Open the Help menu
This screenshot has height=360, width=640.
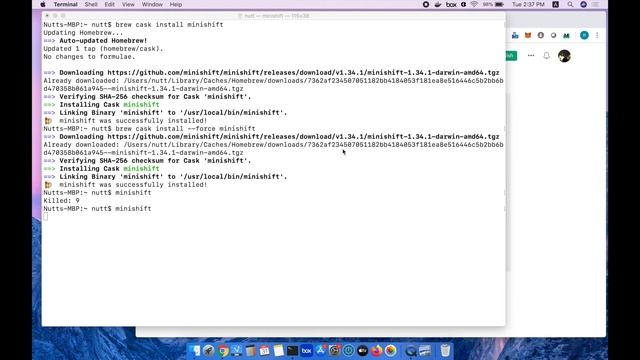[176, 4]
